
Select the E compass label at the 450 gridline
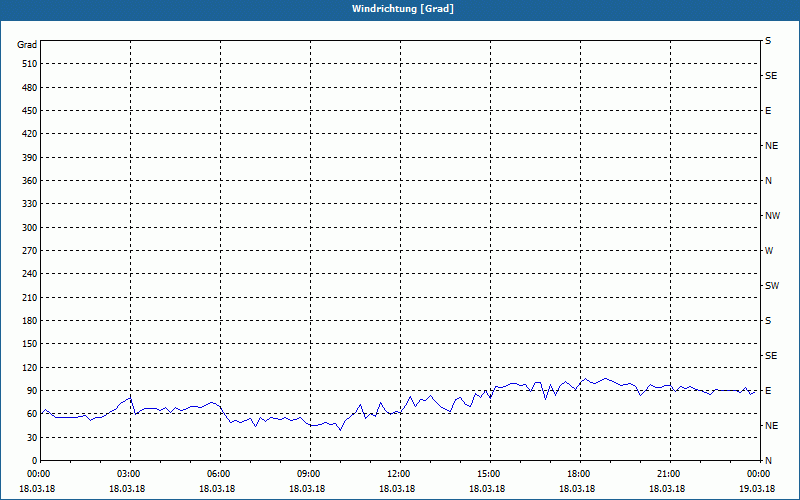coord(768,111)
